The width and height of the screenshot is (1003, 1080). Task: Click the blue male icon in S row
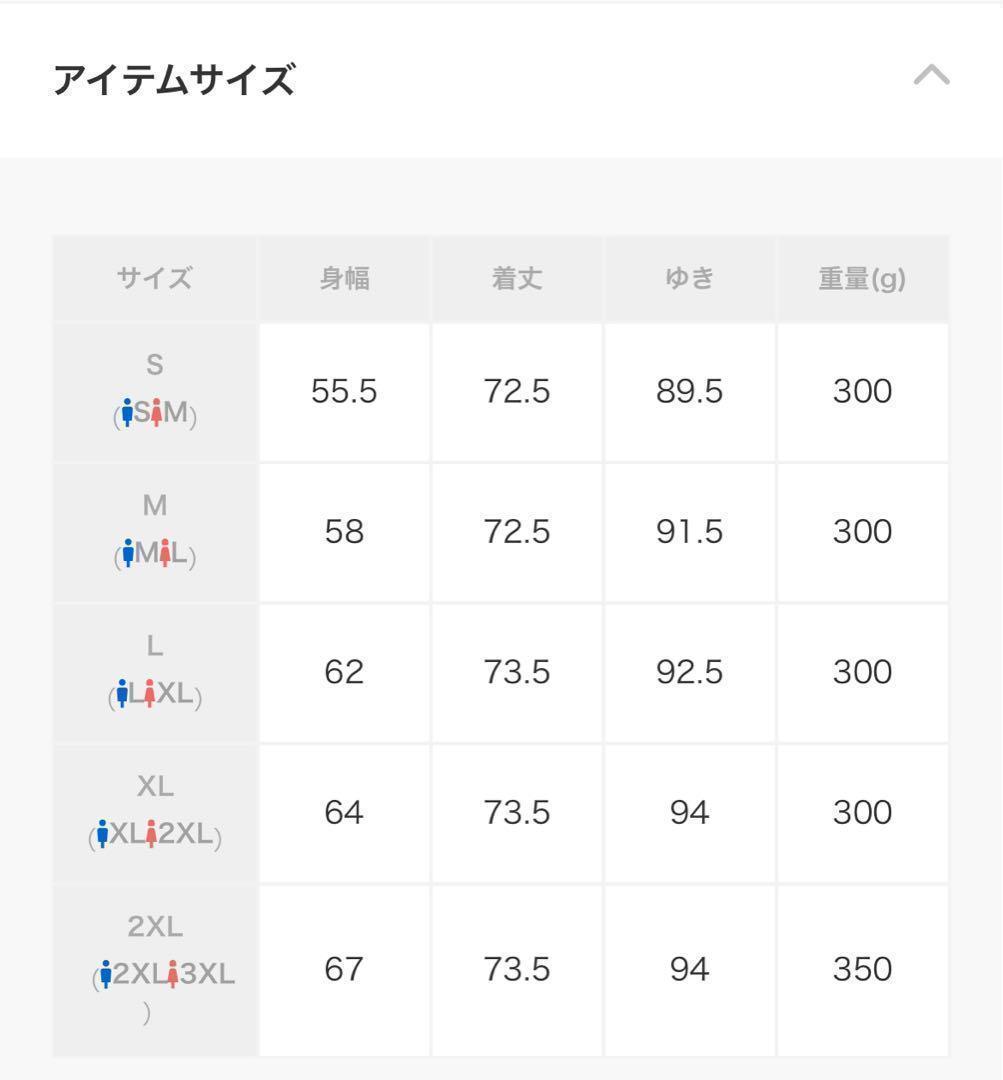click(127, 412)
